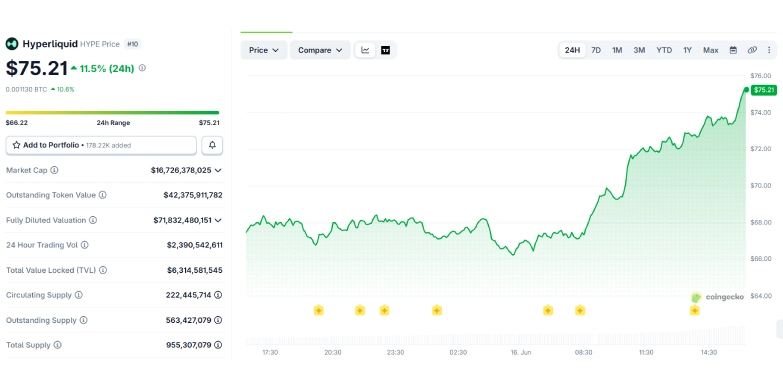Open the 24 Hour Trading Vol info icon
This screenshot has height=388, width=783.
[84, 245]
